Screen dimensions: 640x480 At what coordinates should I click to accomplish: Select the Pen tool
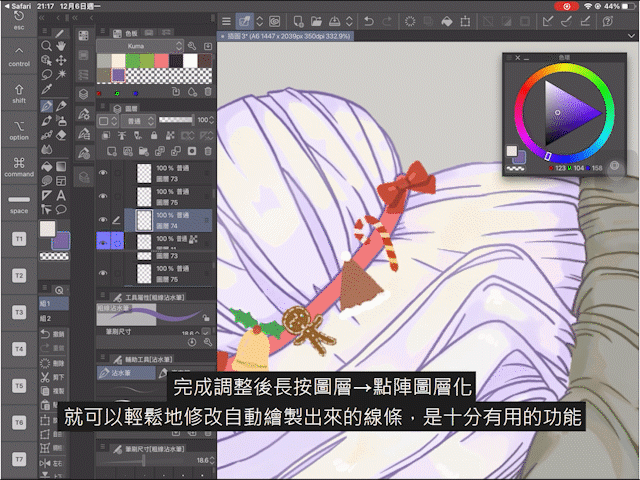point(47,106)
